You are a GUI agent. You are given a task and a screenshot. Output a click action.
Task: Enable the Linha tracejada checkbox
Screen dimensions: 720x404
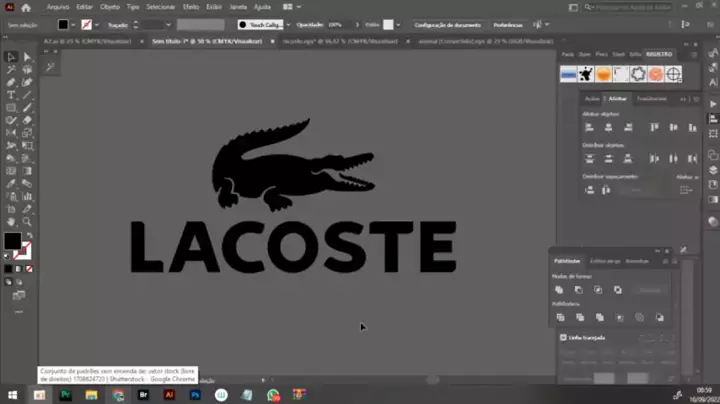pyautogui.click(x=563, y=337)
